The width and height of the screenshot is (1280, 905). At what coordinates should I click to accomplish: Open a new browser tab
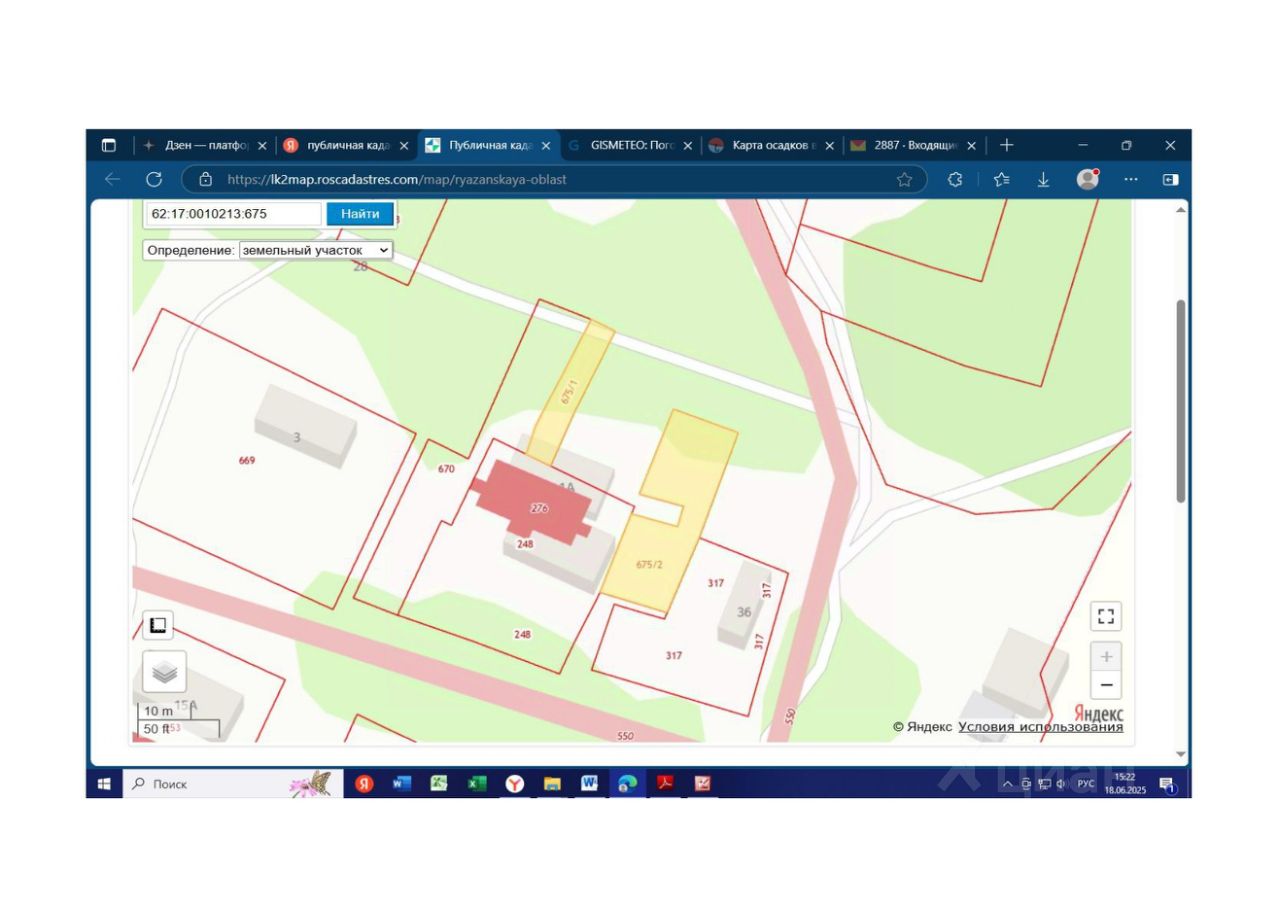[1006, 145]
